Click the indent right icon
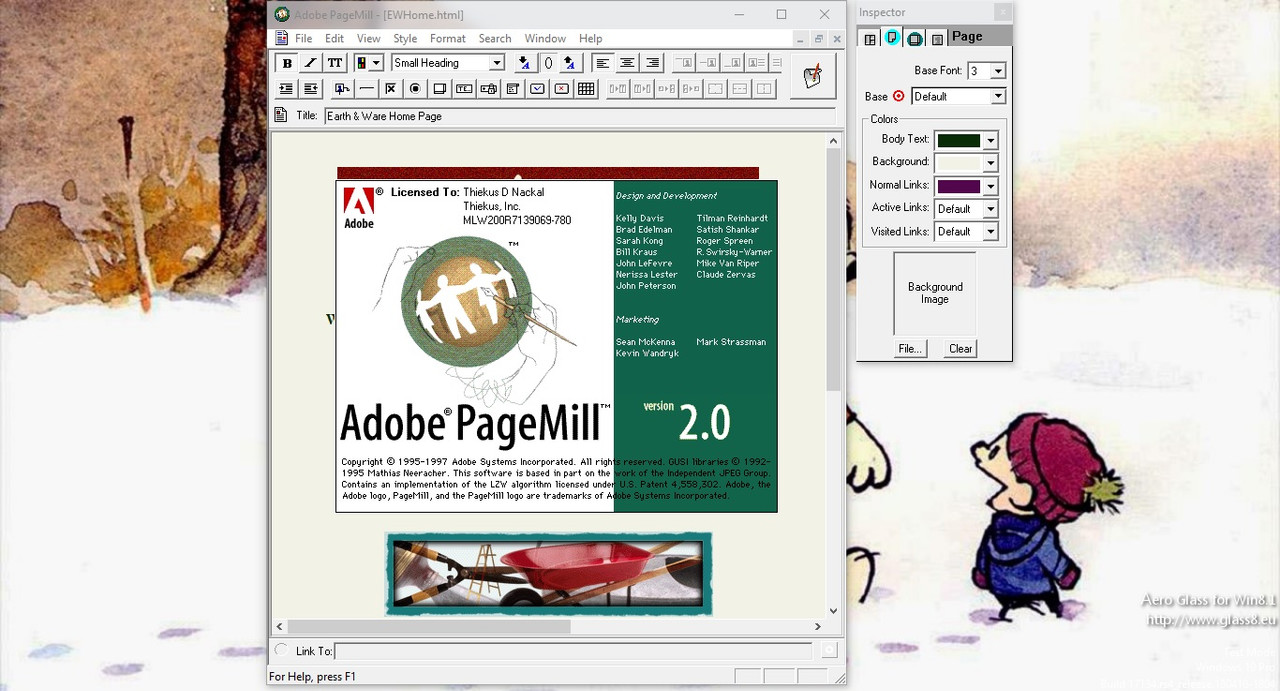1280x691 pixels. click(x=311, y=89)
